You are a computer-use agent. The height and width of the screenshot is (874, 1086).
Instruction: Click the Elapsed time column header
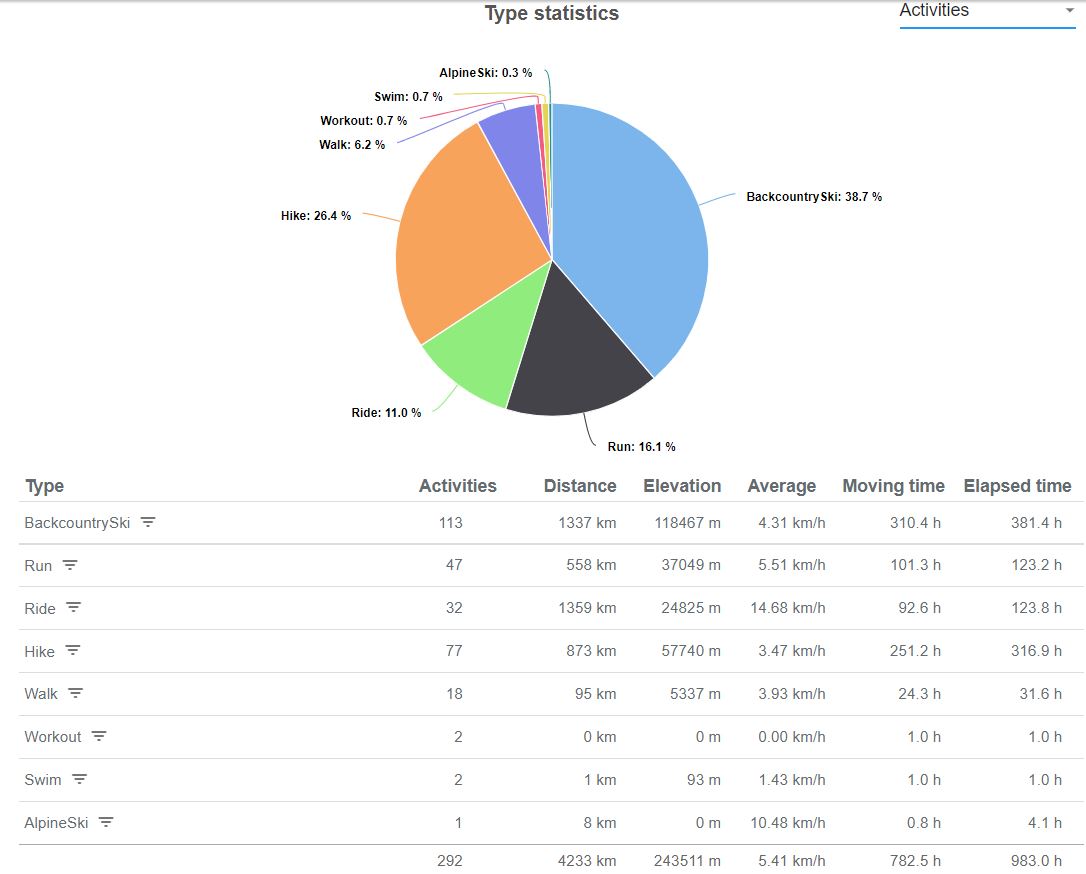(x=1017, y=486)
